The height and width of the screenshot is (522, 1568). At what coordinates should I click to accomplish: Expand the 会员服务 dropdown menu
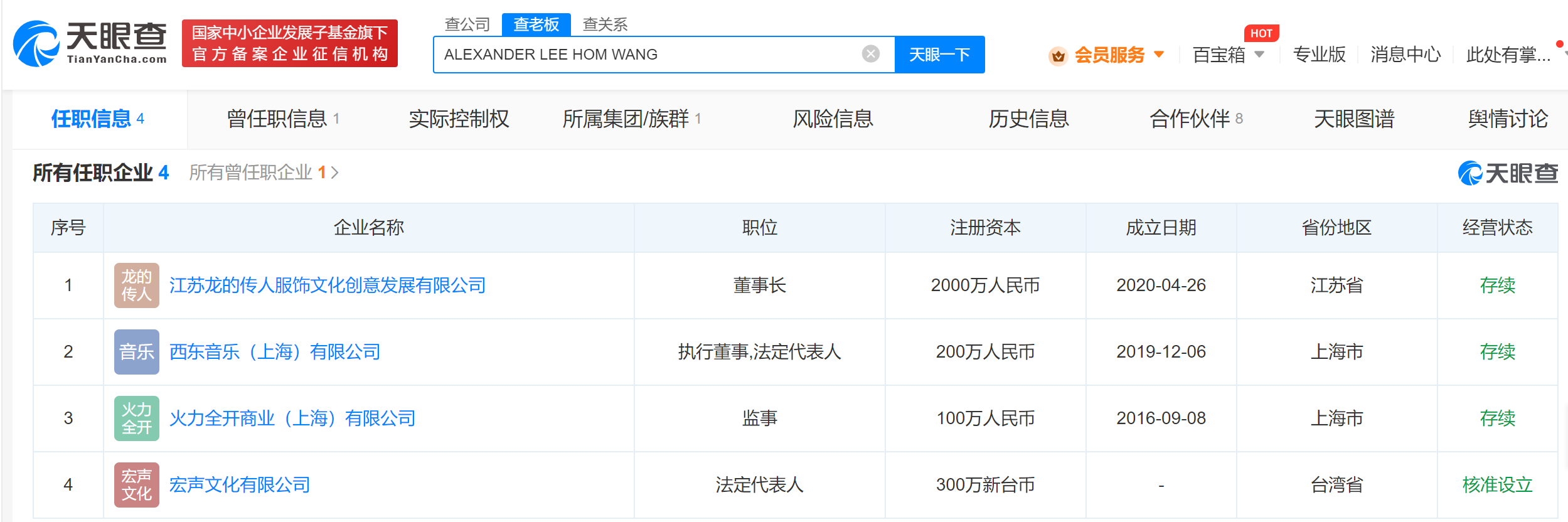click(x=1159, y=55)
